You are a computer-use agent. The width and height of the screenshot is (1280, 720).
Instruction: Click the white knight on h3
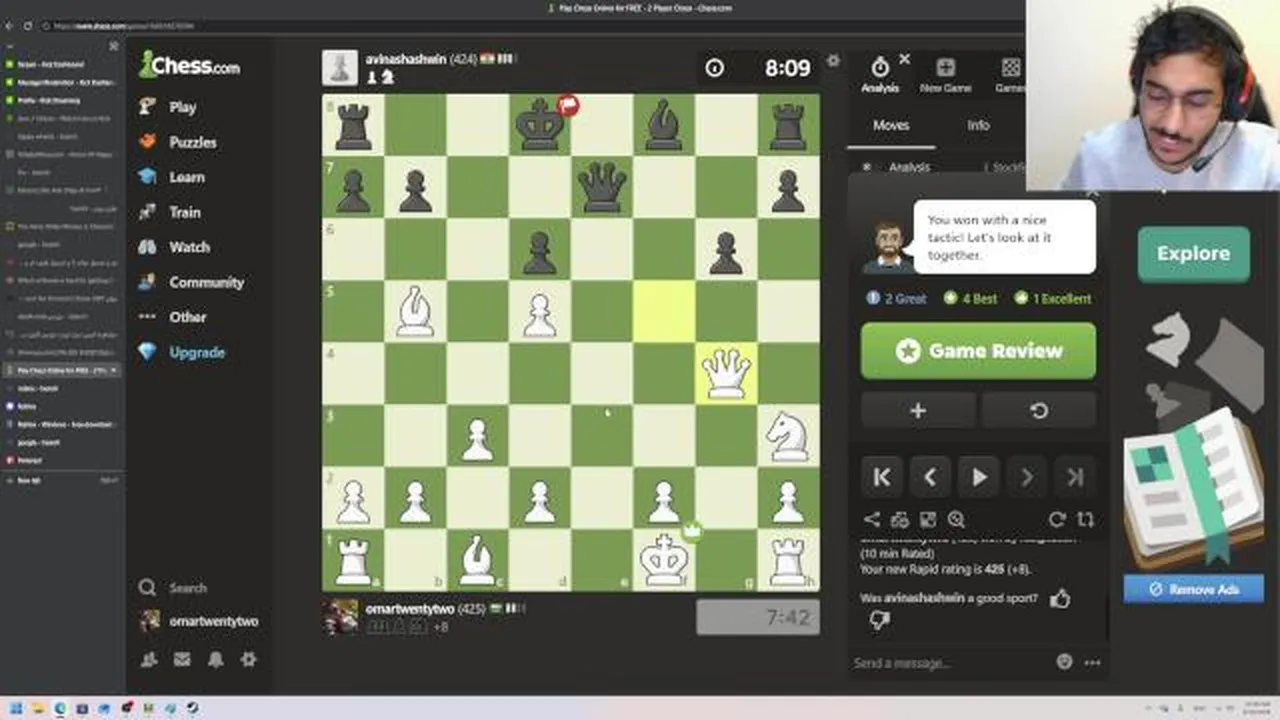(788, 437)
